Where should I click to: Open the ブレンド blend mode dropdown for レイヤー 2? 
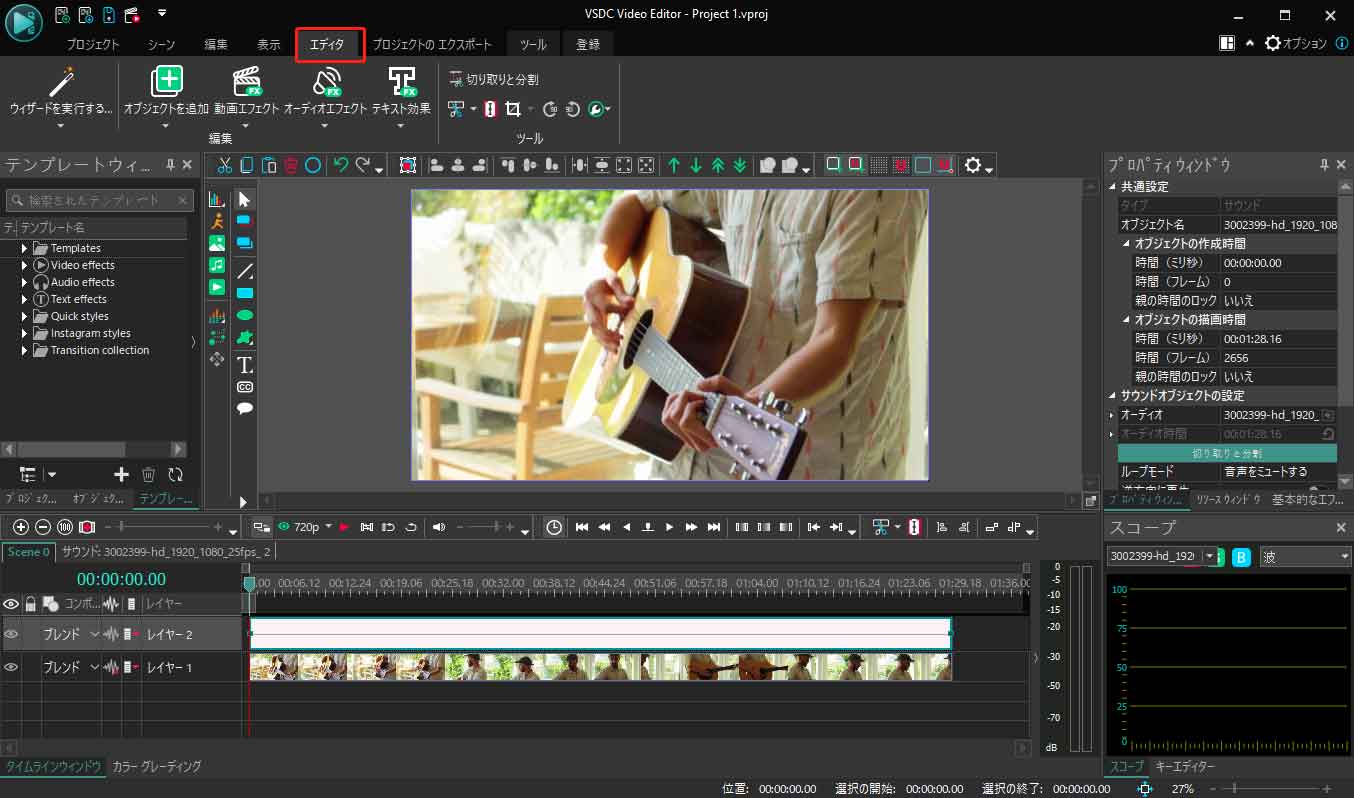70,634
